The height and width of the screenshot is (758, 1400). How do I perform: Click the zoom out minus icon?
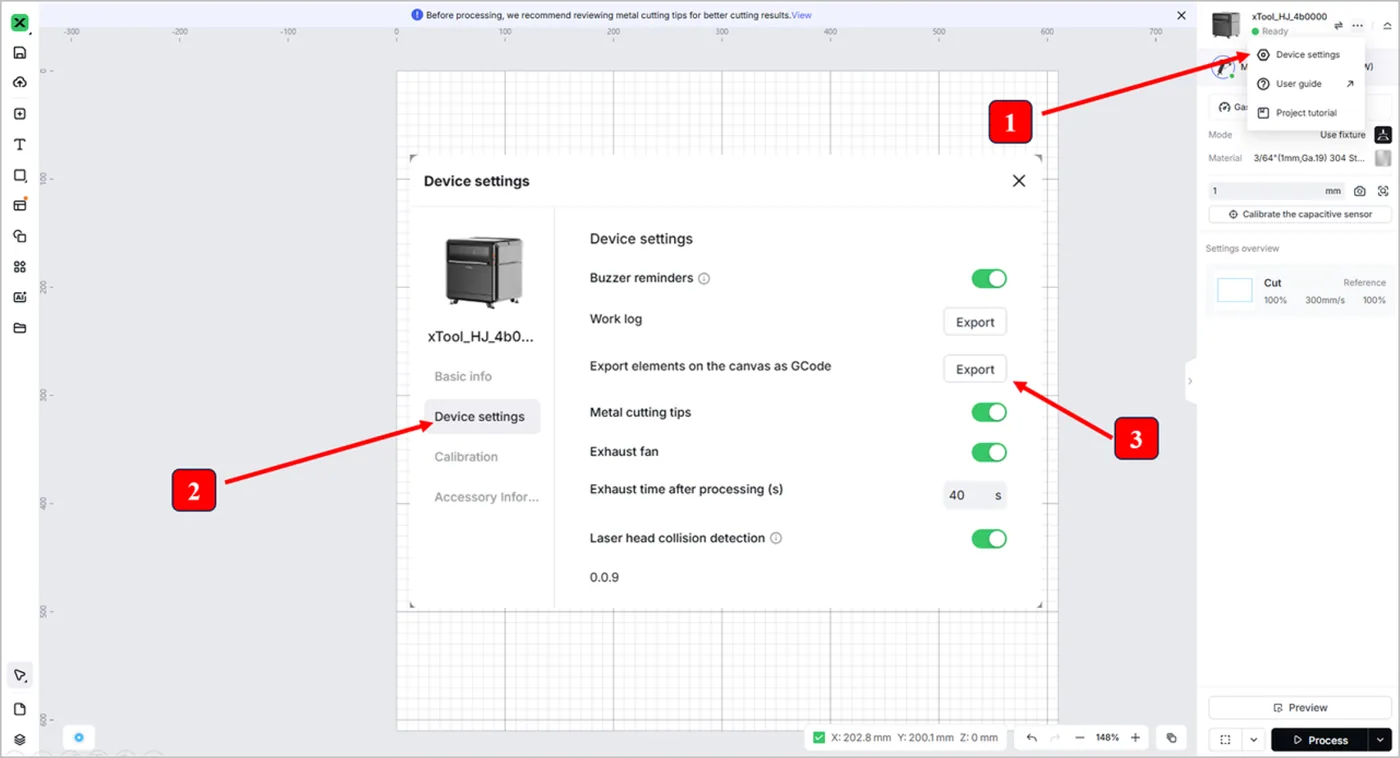pos(1080,738)
